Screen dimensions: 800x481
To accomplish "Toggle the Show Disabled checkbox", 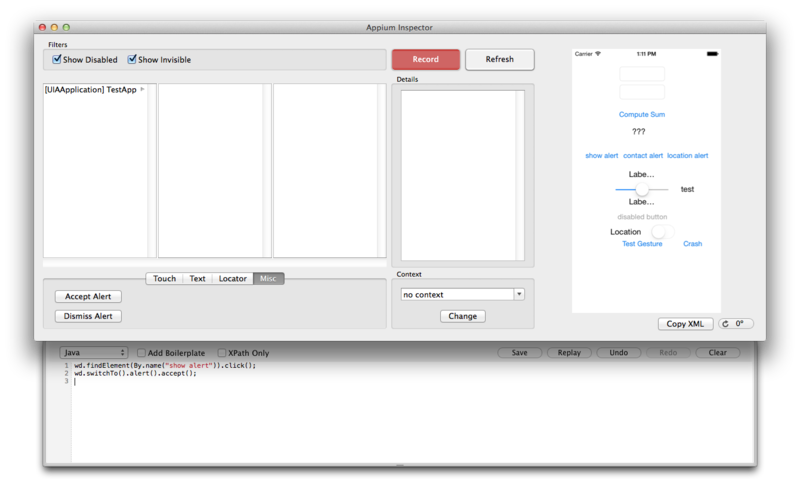I will (x=57, y=59).
